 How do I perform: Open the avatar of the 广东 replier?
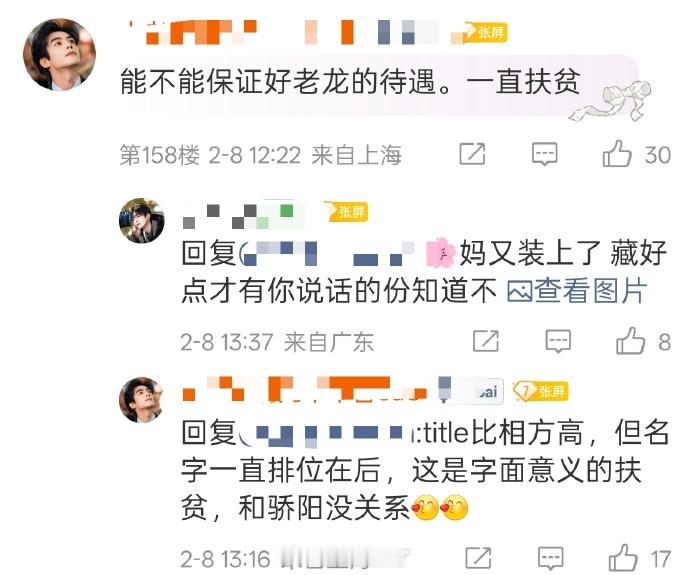(x=142, y=220)
